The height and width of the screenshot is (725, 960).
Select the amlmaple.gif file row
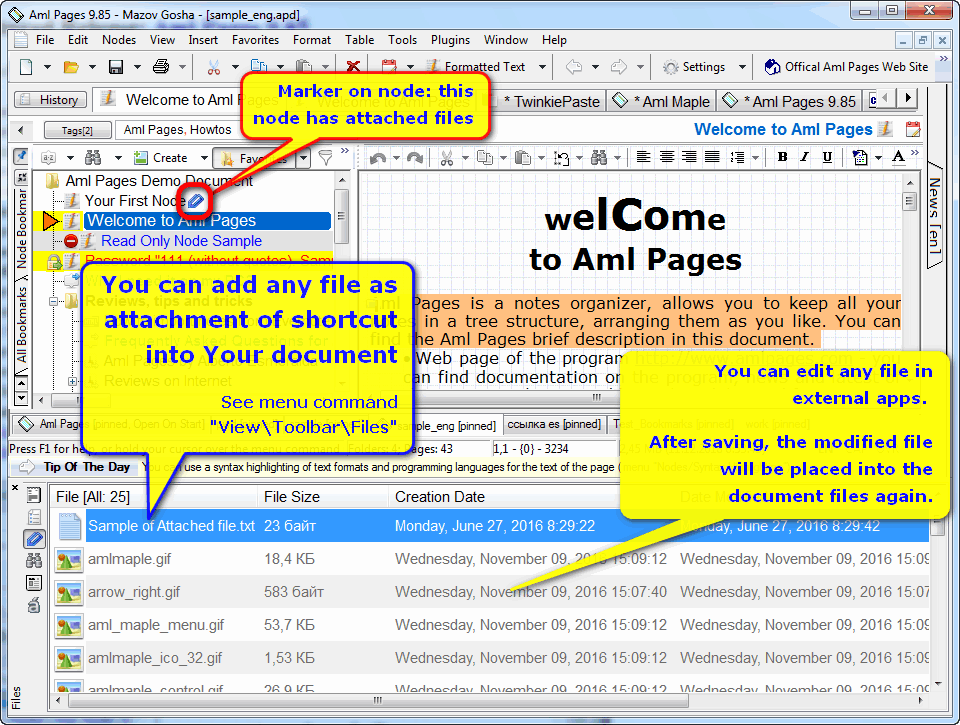pos(490,558)
